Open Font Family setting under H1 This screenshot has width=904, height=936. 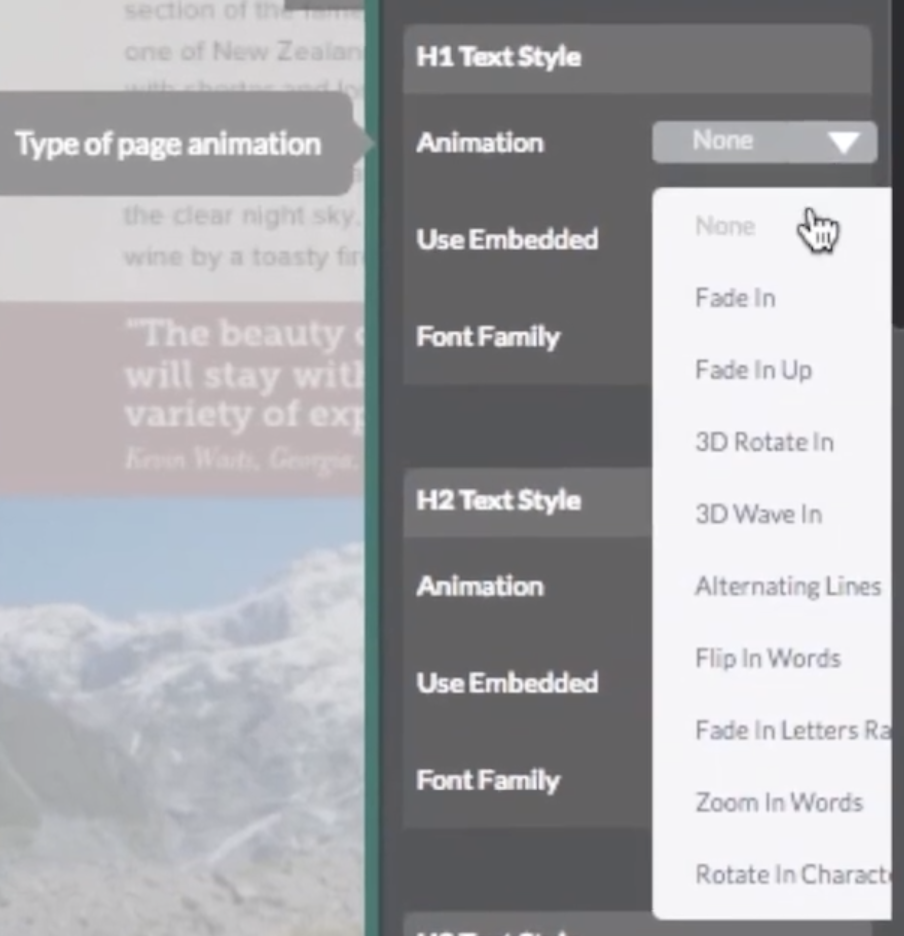[488, 337]
